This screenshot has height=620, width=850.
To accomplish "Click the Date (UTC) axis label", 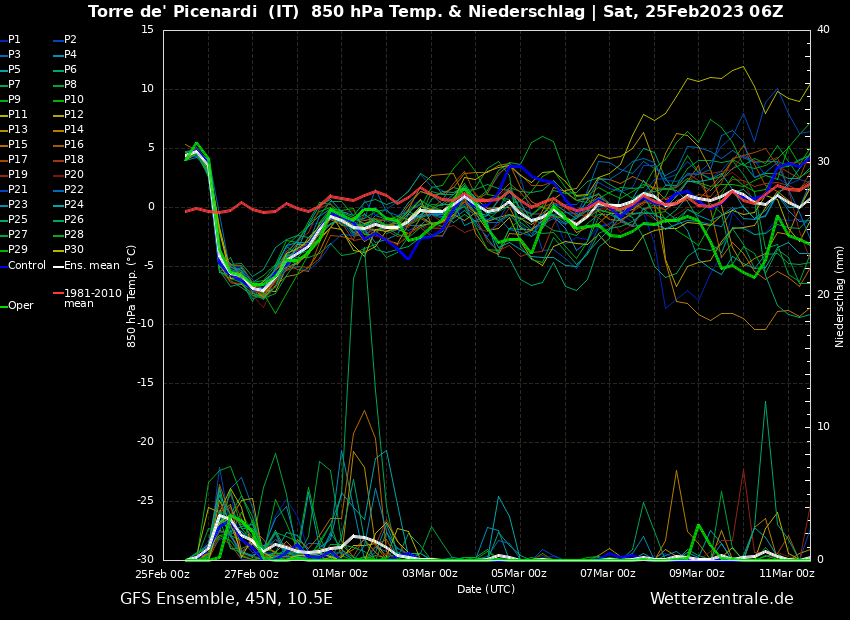I will point(486,589).
